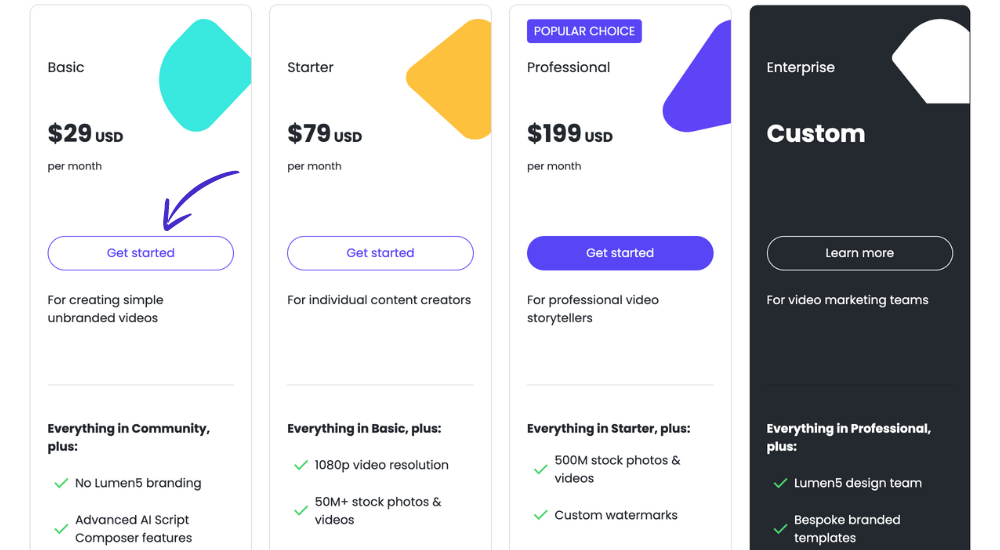The height and width of the screenshot is (550, 1000).
Task: Get started with the Basic plan
Action: [141, 253]
